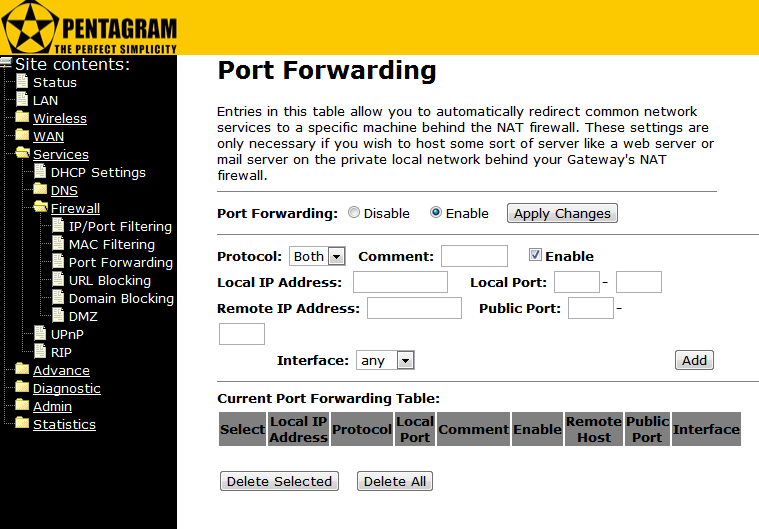The height and width of the screenshot is (529, 759).
Task: Click the page icon next to DMZ
Action: tap(58, 316)
